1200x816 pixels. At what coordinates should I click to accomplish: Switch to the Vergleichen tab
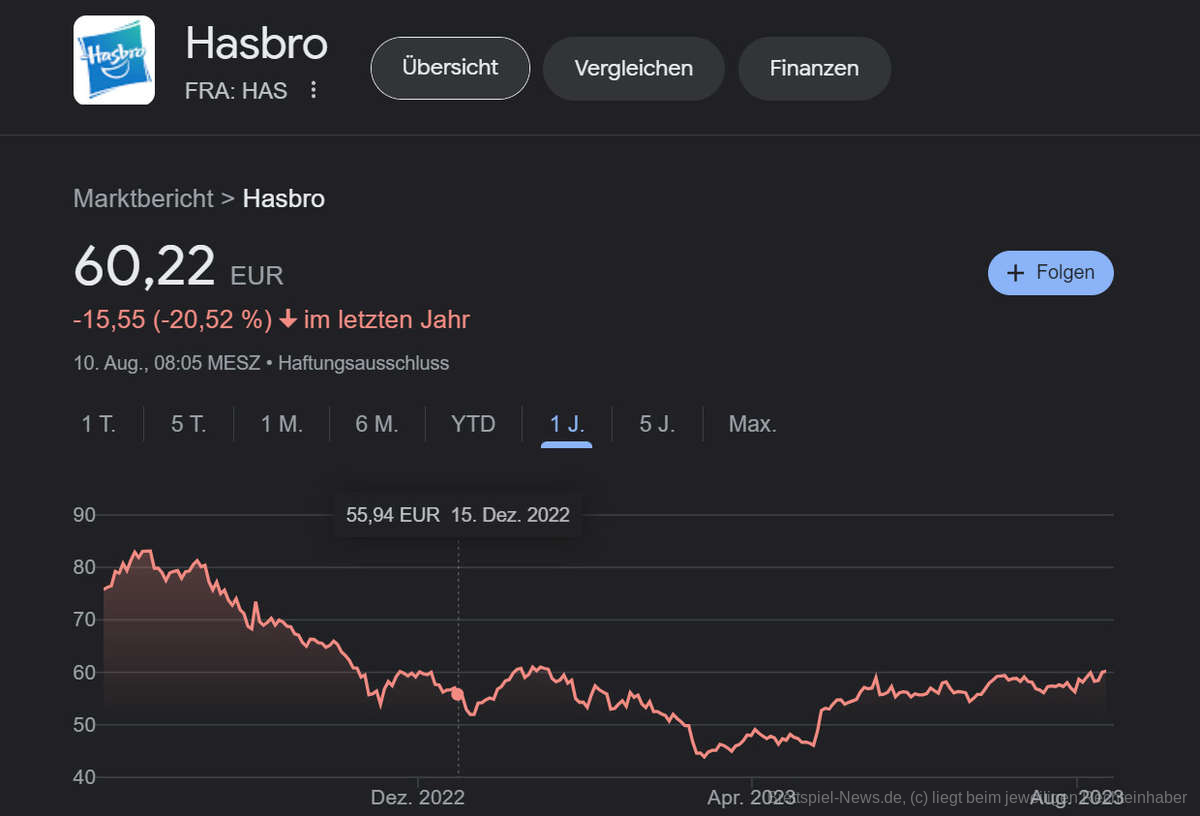[x=633, y=68]
